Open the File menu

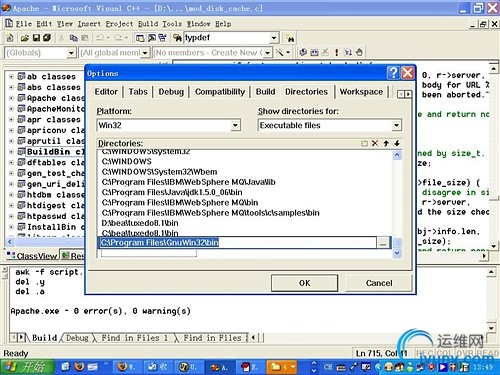click(24, 24)
